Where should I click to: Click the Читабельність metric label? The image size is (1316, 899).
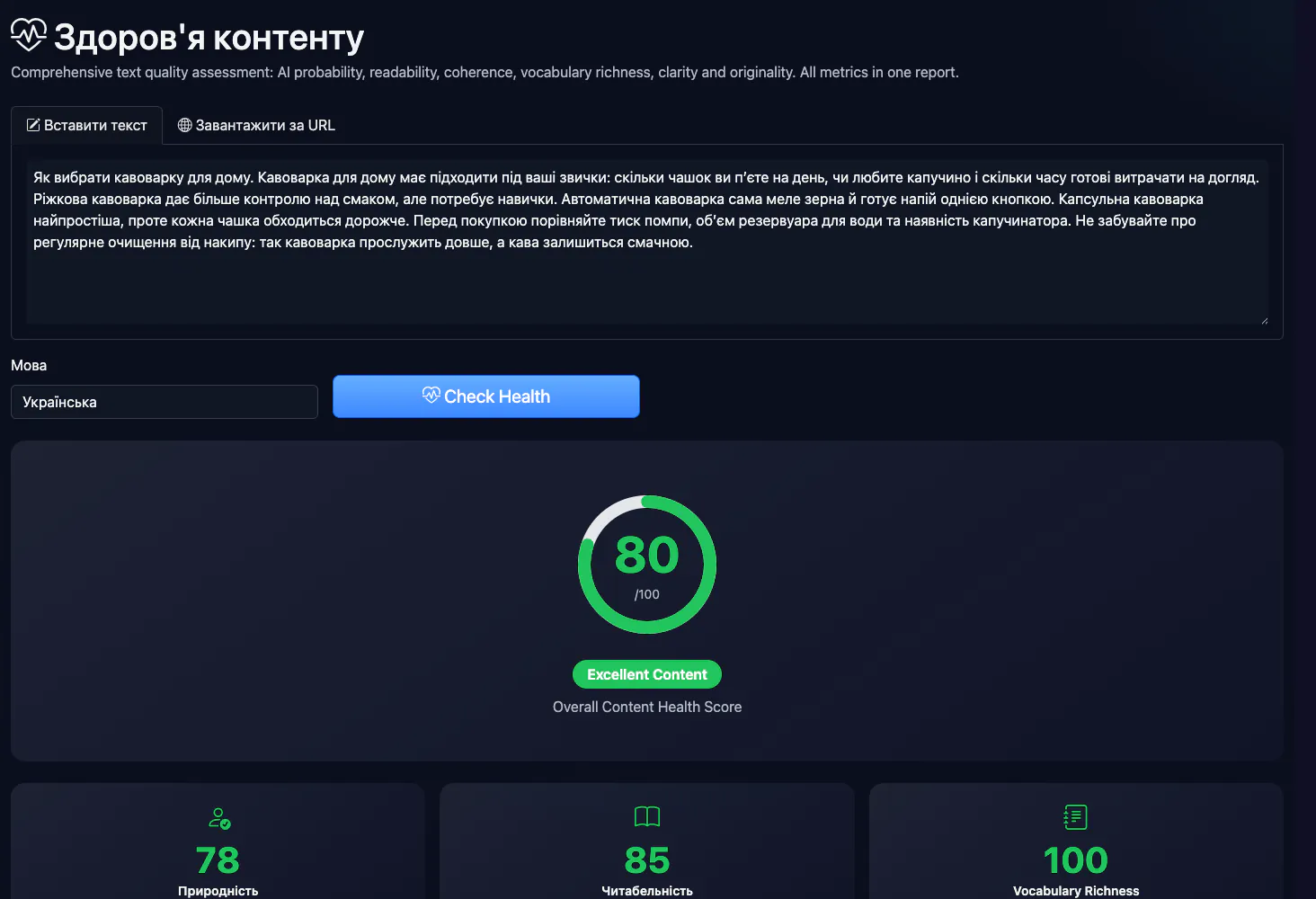tap(647, 891)
